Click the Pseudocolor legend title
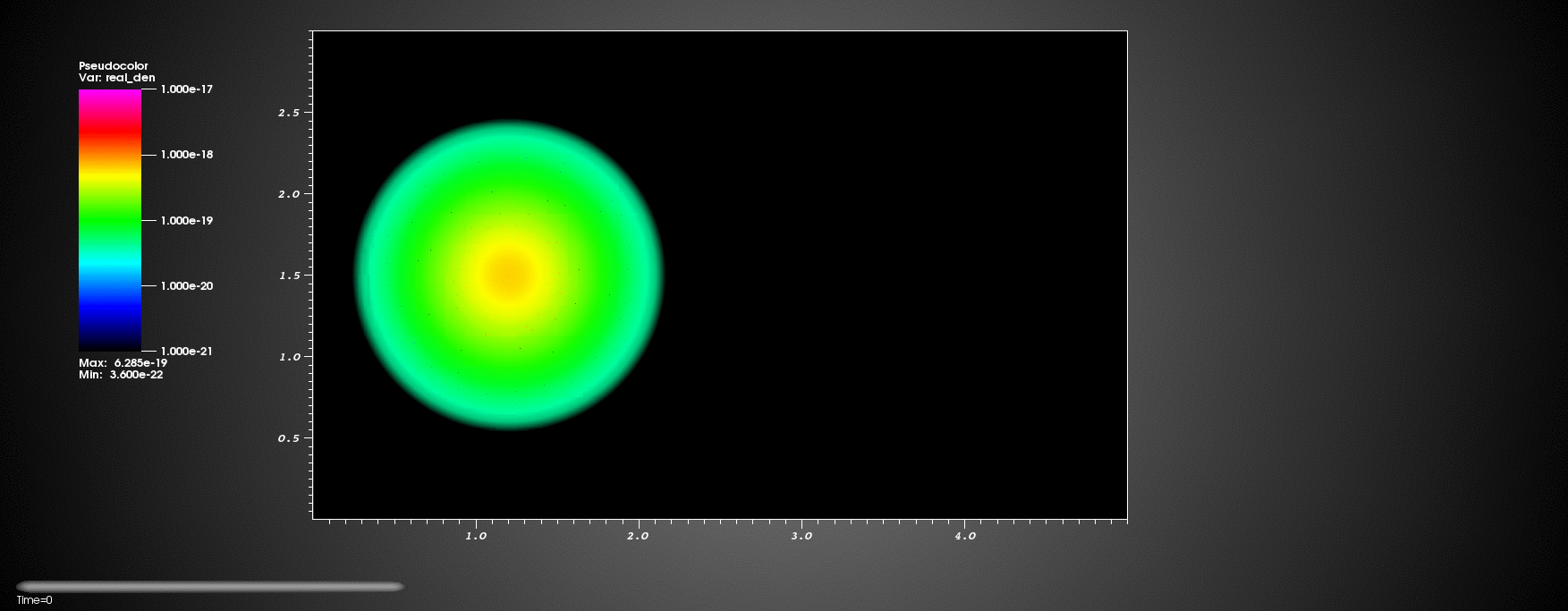Screen dimensions: 1568x611 tap(114, 66)
